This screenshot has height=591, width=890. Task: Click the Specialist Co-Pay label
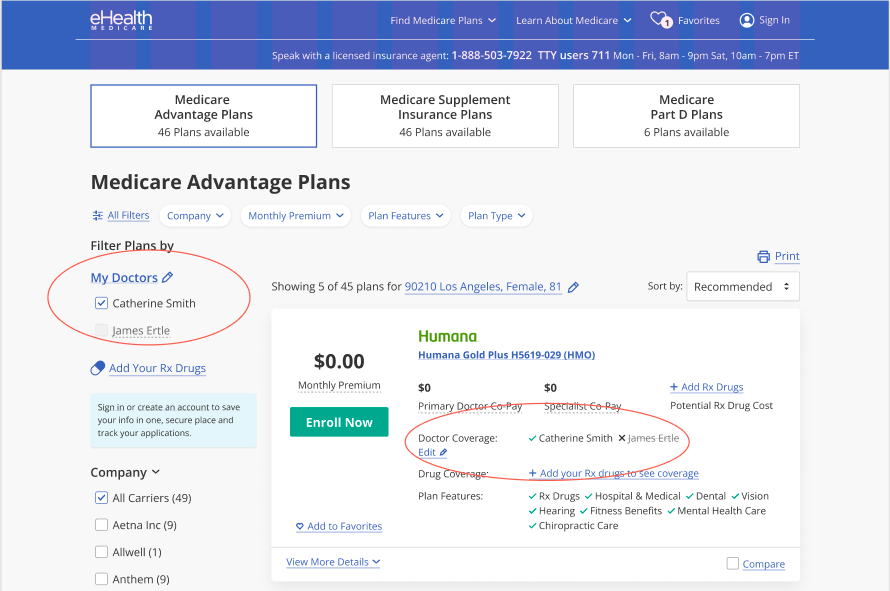(583, 406)
